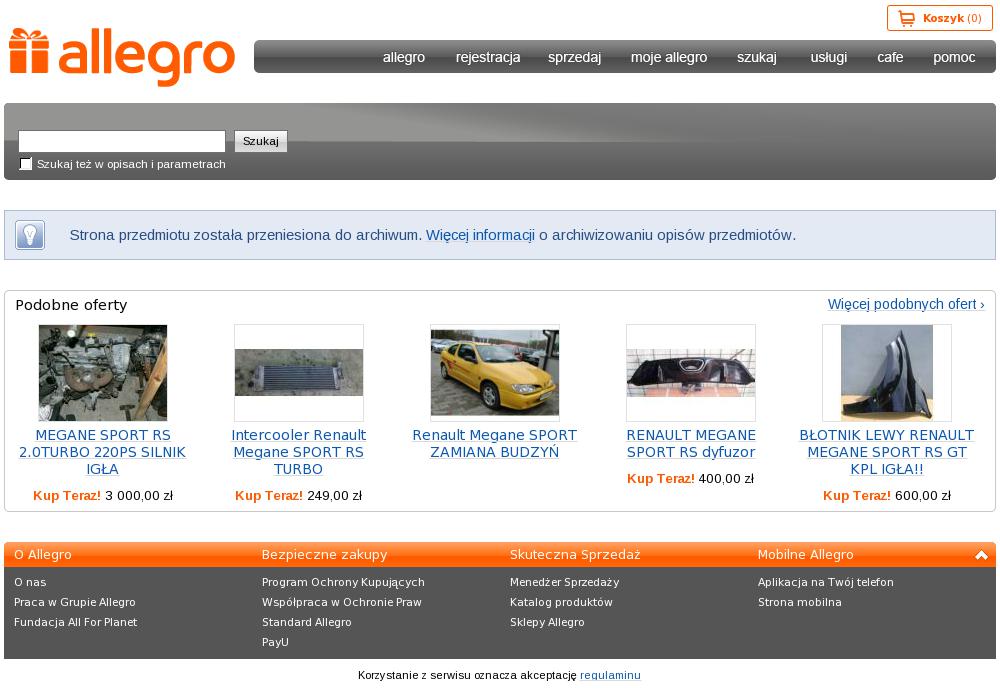1000x695 pixels.
Task: Open the 'PayU' footer link
Action: (275, 642)
